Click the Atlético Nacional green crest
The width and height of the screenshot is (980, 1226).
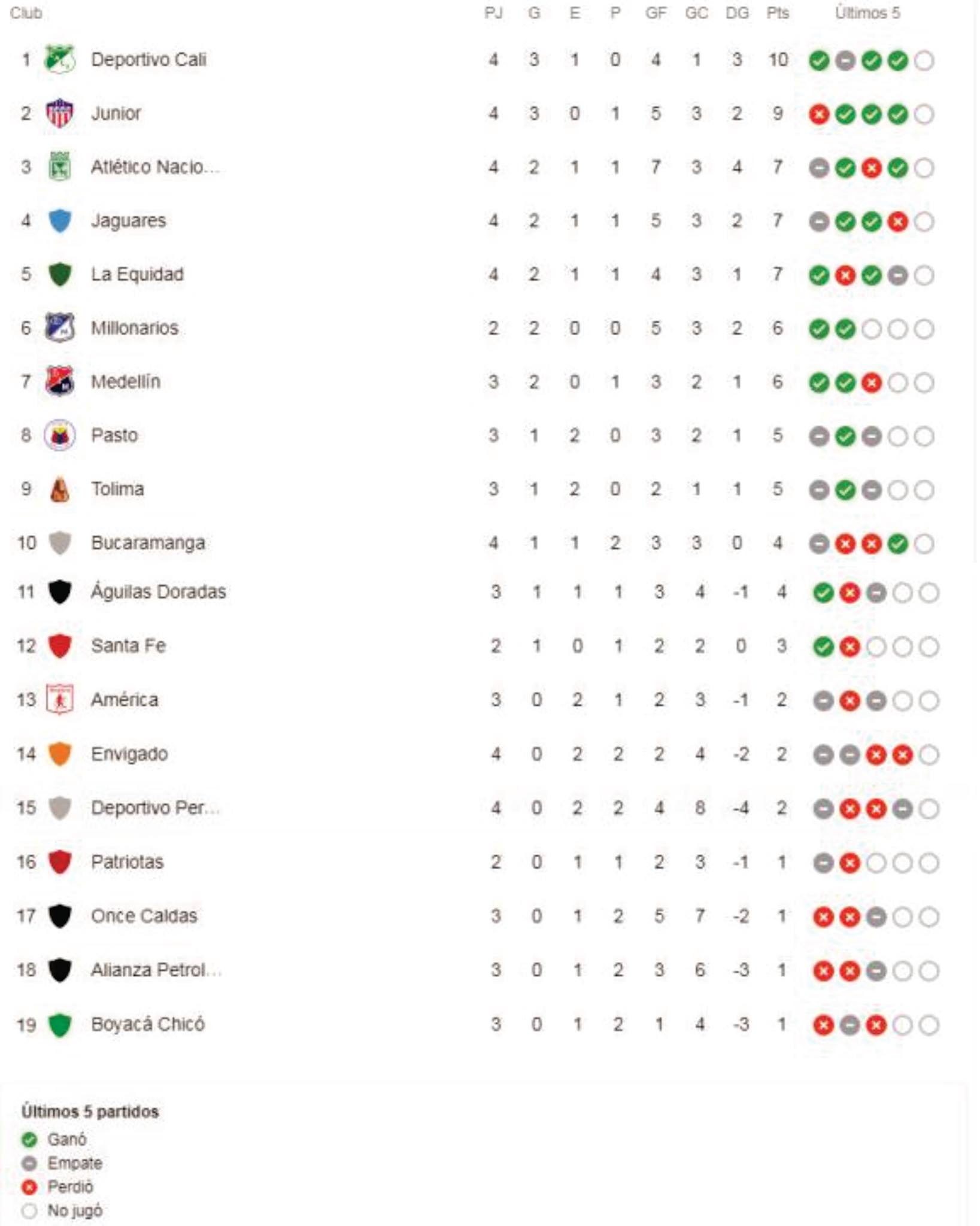tap(60, 166)
